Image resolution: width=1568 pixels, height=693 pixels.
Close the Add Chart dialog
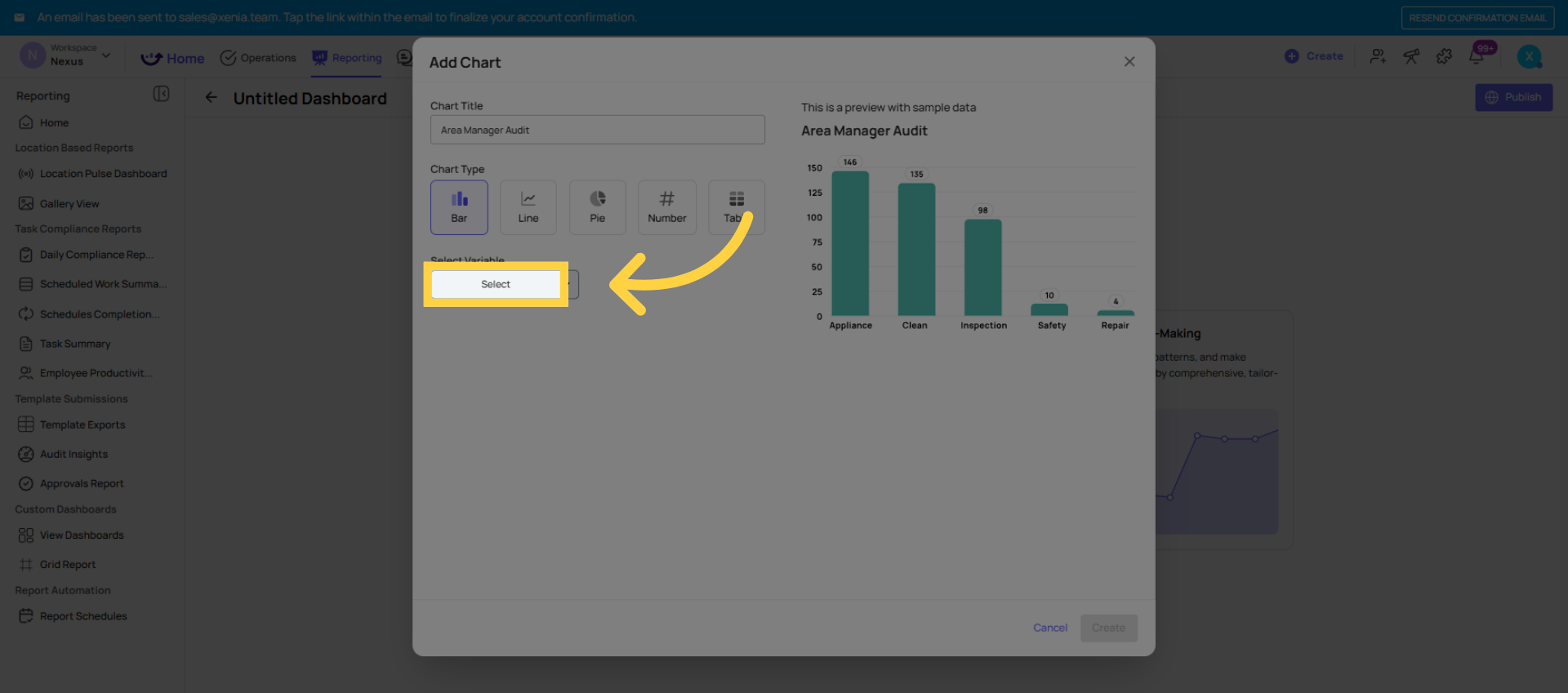click(x=1129, y=62)
